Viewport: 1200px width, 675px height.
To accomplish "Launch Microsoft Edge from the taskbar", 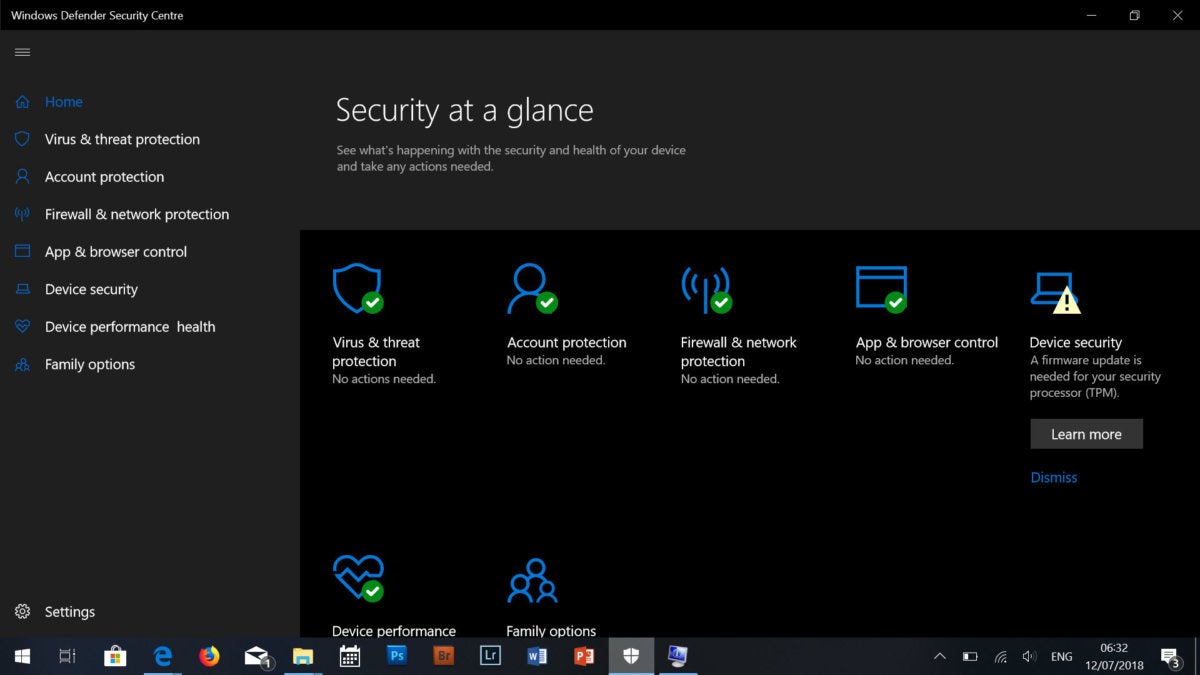I will point(162,656).
